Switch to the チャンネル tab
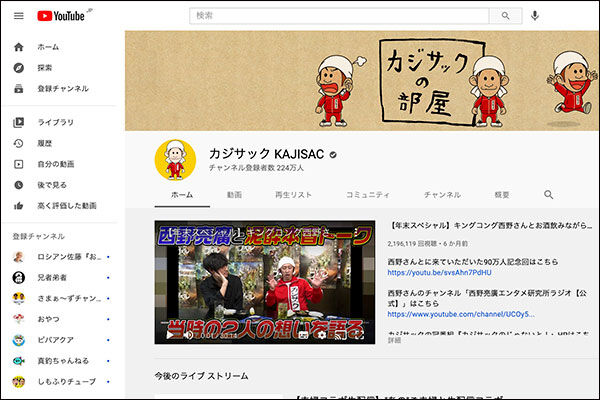The height and width of the screenshot is (400, 600). 442,195
